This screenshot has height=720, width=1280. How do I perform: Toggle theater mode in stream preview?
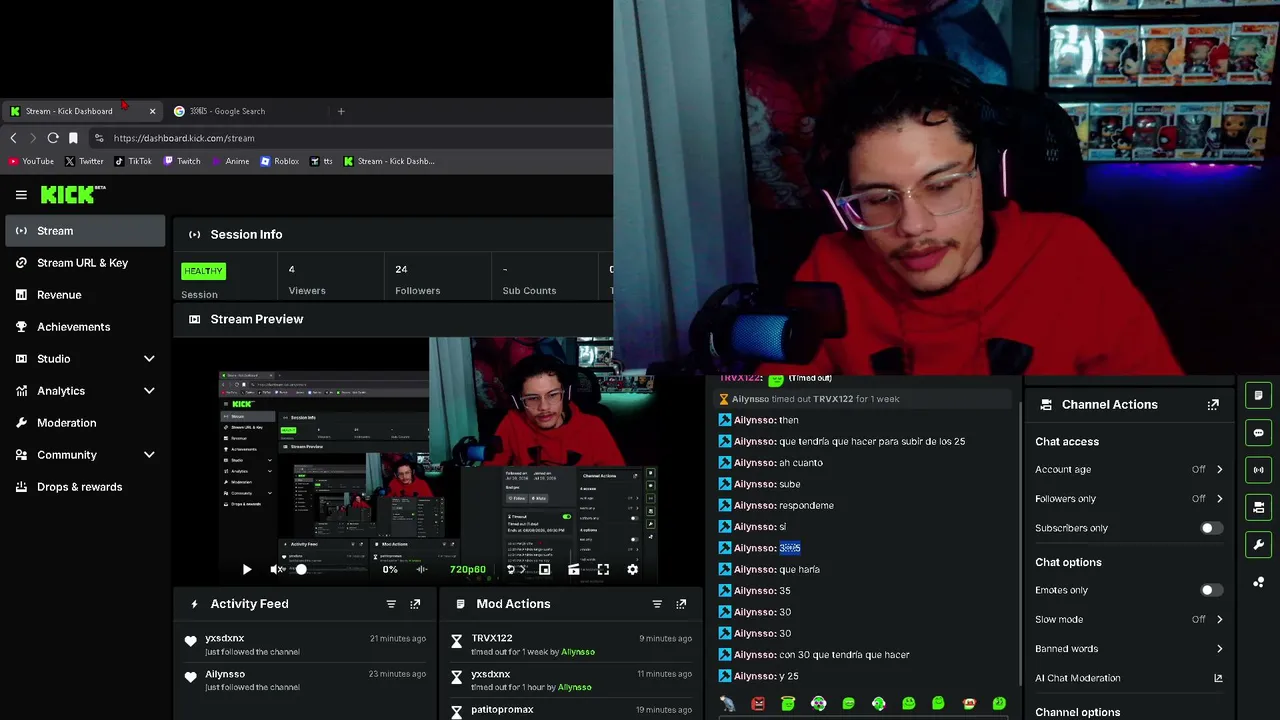coord(574,570)
